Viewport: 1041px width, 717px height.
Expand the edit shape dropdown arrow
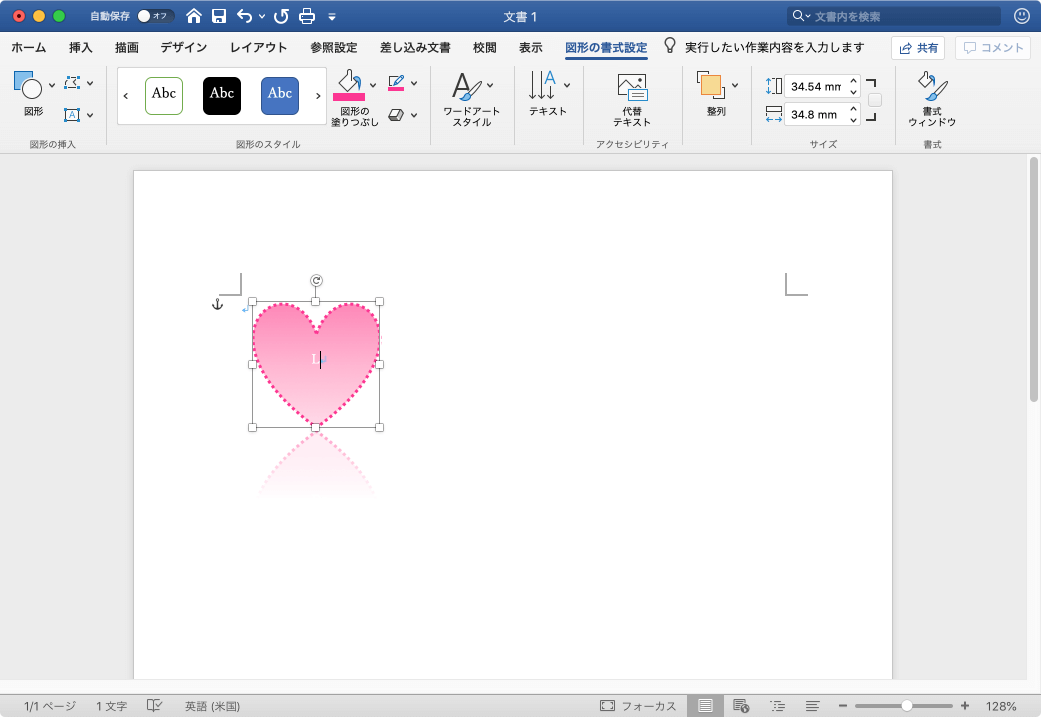[90, 83]
